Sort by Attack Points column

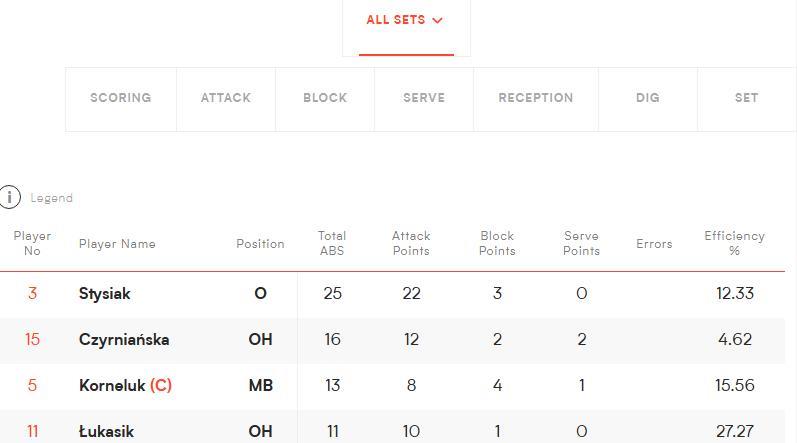point(411,243)
